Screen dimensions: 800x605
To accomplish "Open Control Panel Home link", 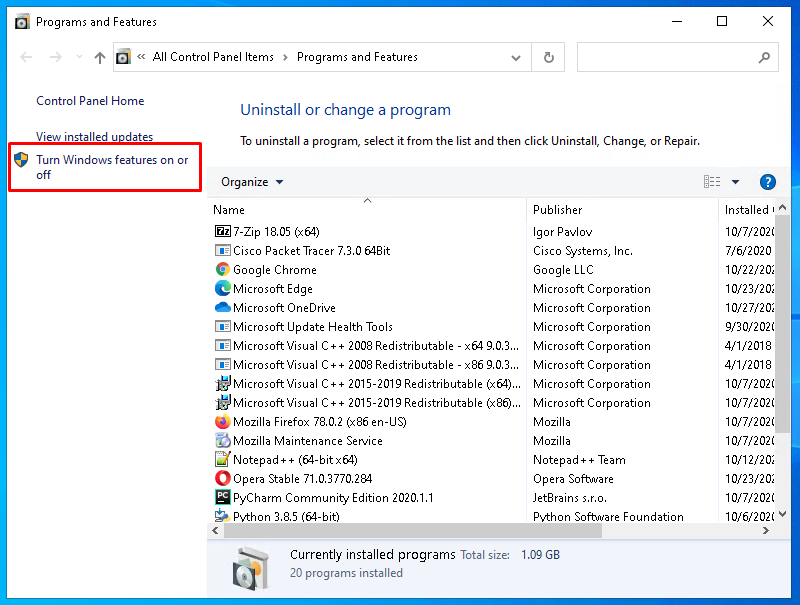I will (x=90, y=100).
